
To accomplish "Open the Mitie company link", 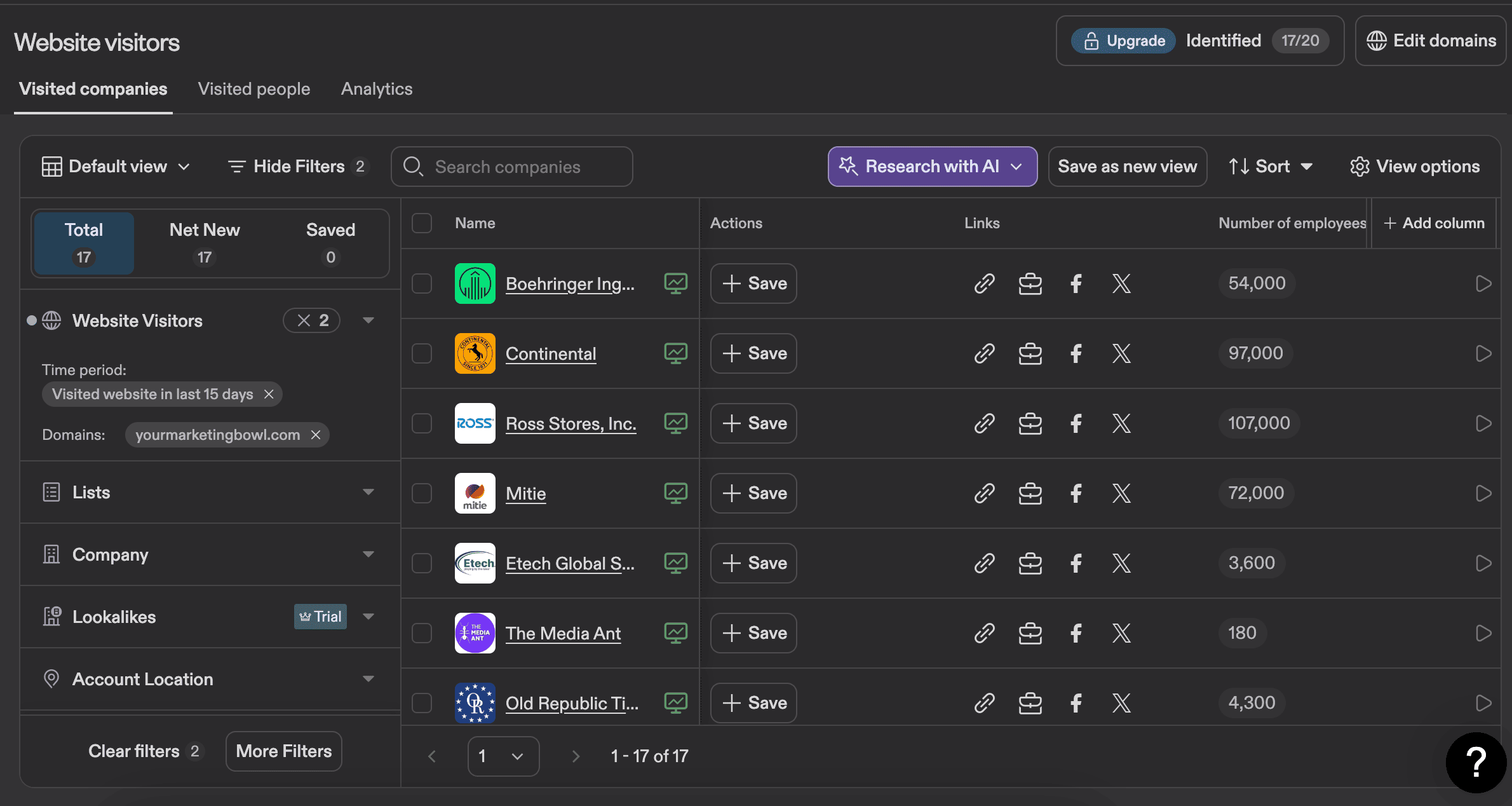I will (525, 493).
